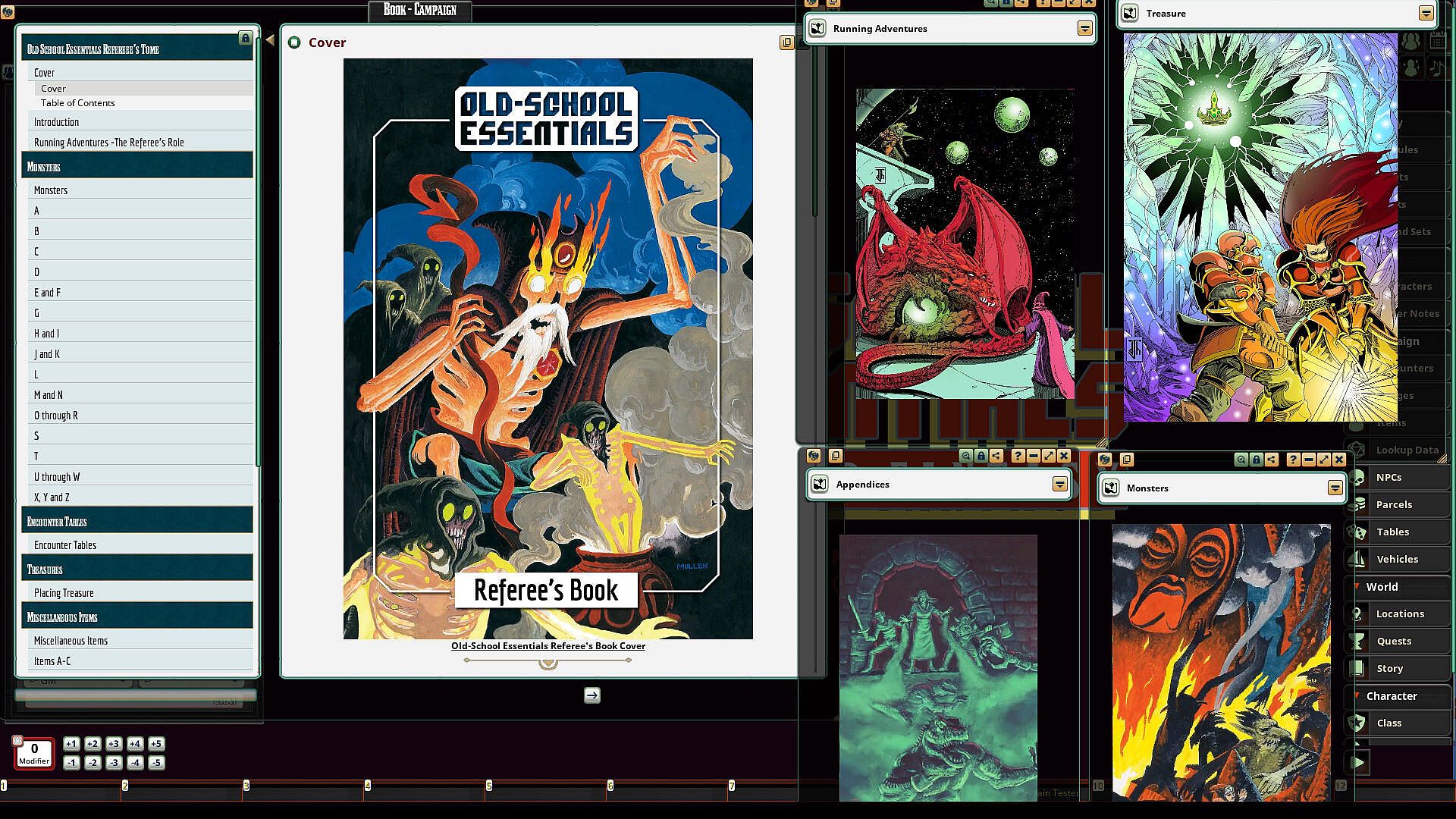Screen dimensions: 1456x819
Task: Open Quests from the sidebar
Action: tap(1394, 641)
